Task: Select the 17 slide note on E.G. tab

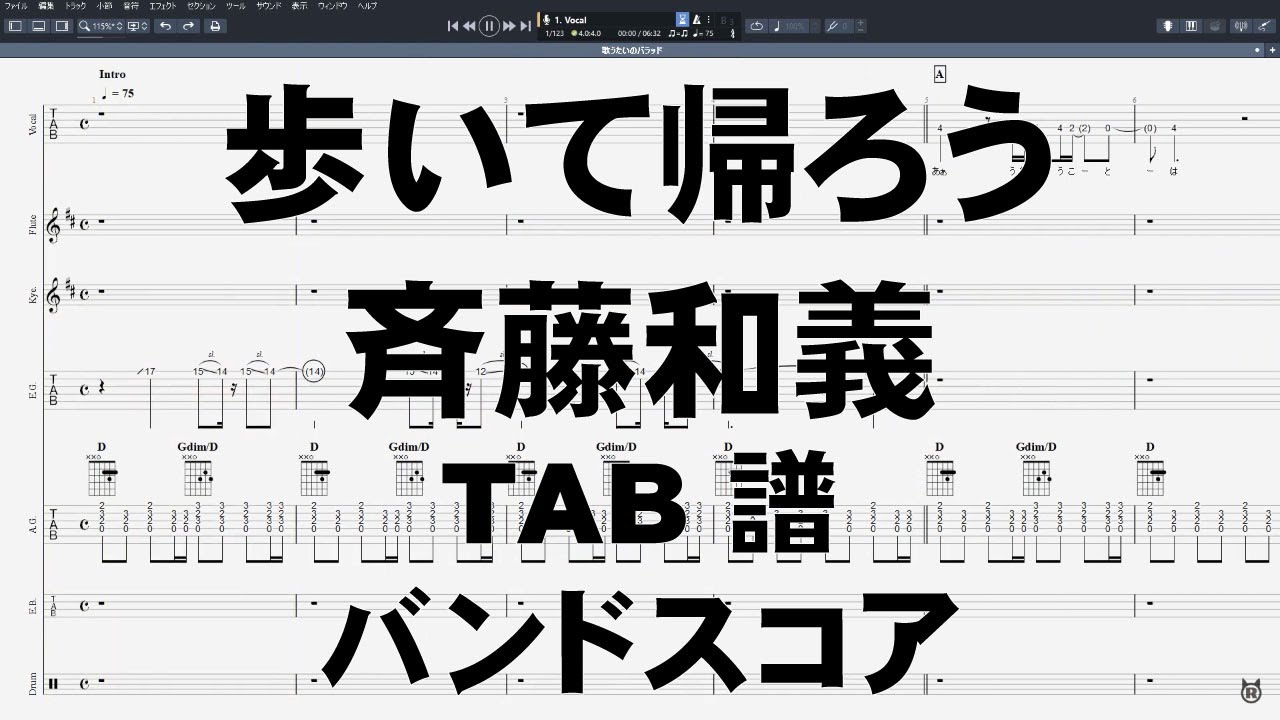Action: point(148,372)
